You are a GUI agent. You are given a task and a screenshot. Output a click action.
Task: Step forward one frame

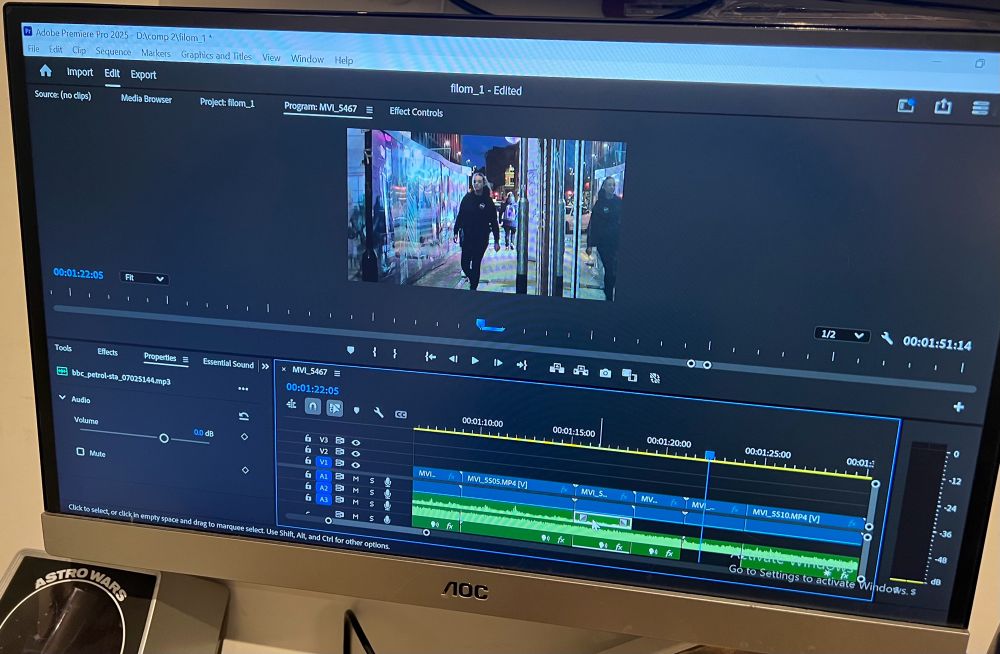498,362
